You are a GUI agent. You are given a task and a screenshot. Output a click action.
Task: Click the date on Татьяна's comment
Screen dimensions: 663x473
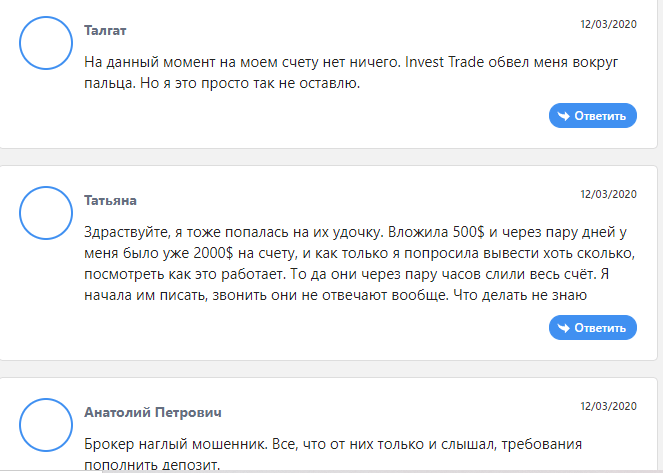point(608,194)
